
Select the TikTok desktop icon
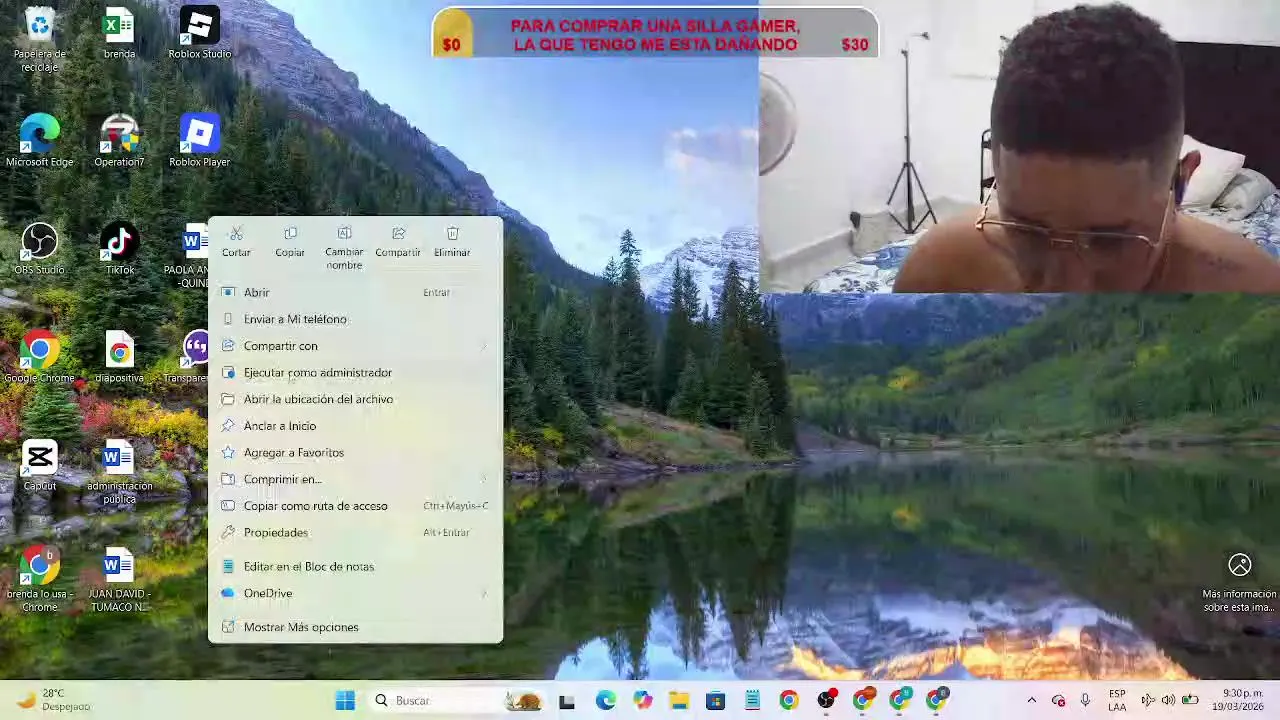pyautogui.click(x=119, y=248)
